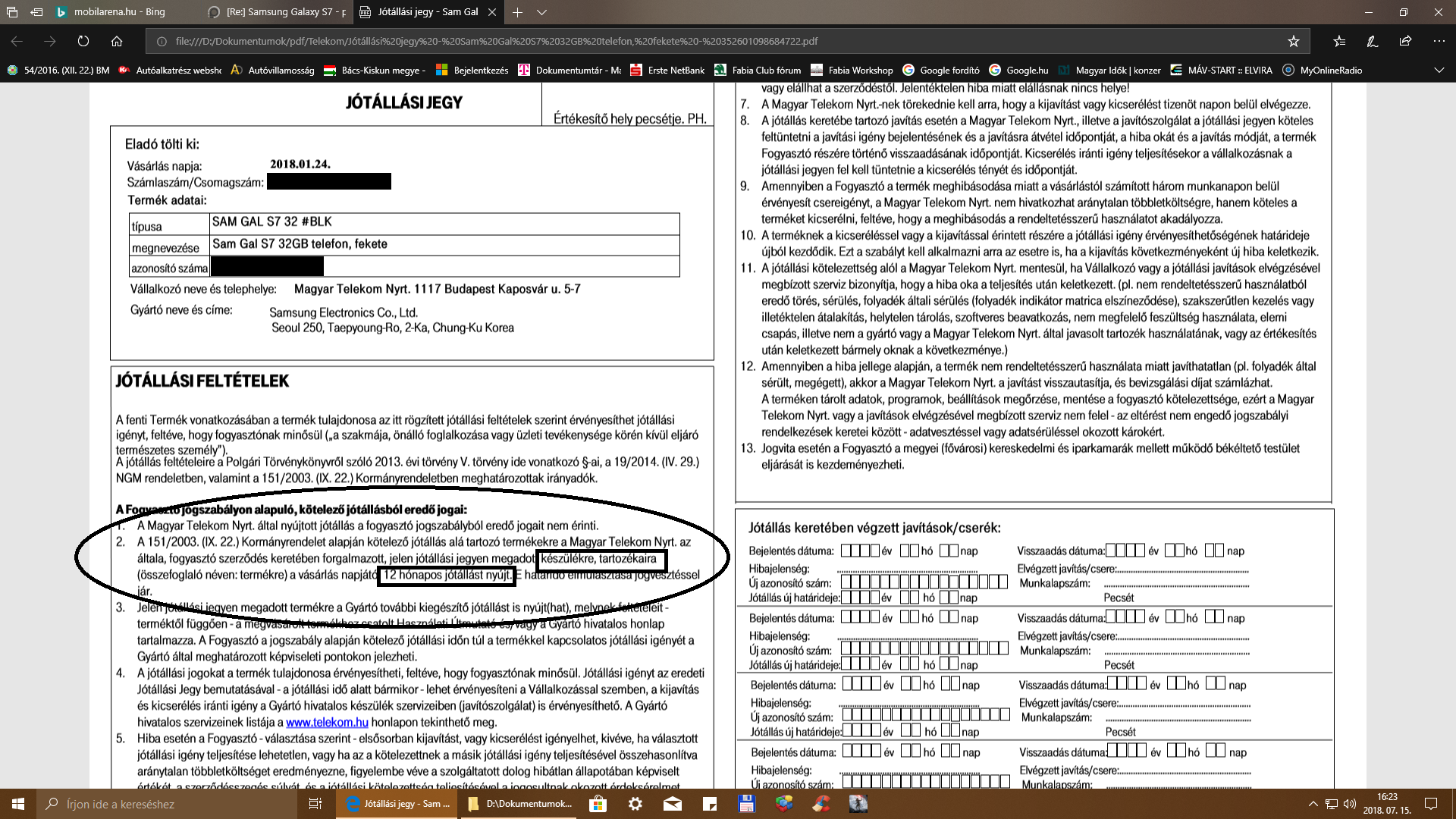Go forward to the next page

pos(50,41)
